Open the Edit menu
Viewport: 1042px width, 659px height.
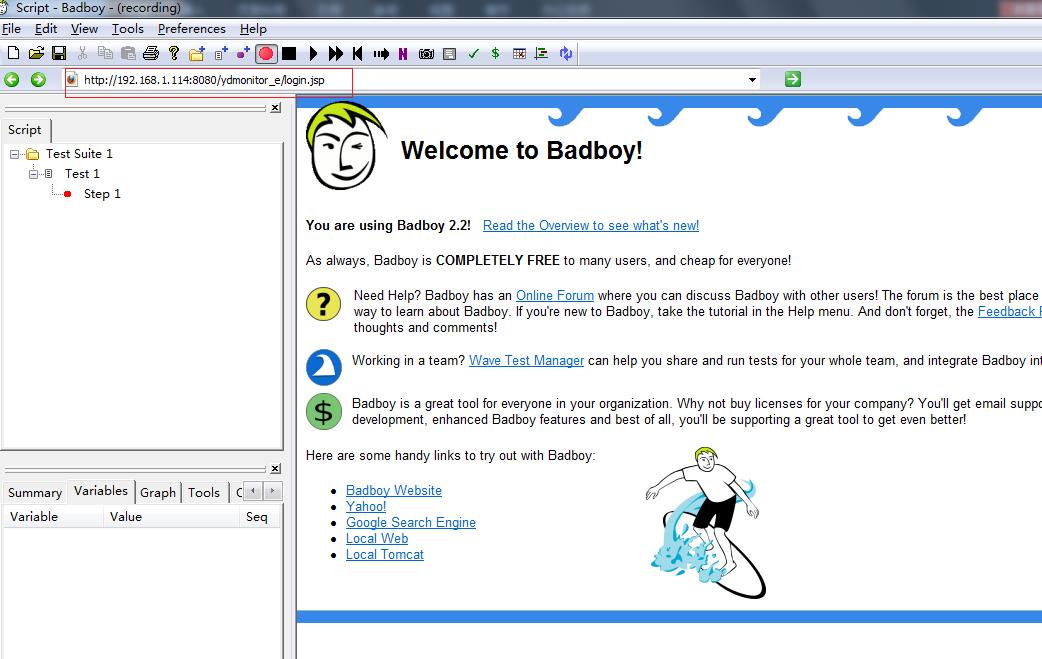[x=46, y=29]
